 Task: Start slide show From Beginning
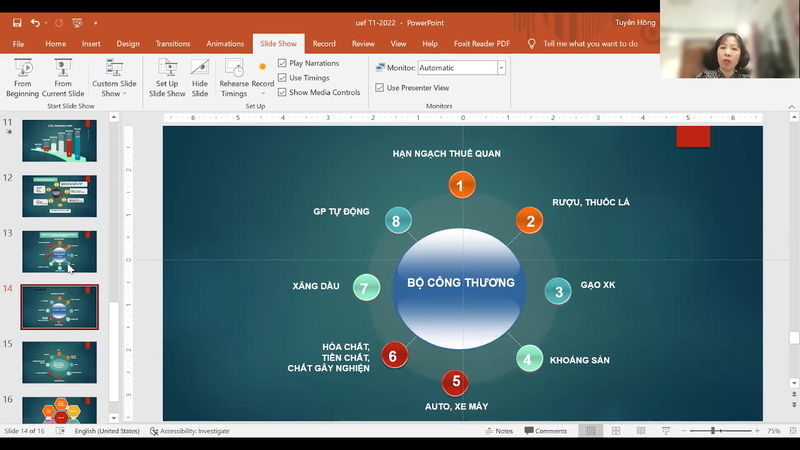coord(22,76)
